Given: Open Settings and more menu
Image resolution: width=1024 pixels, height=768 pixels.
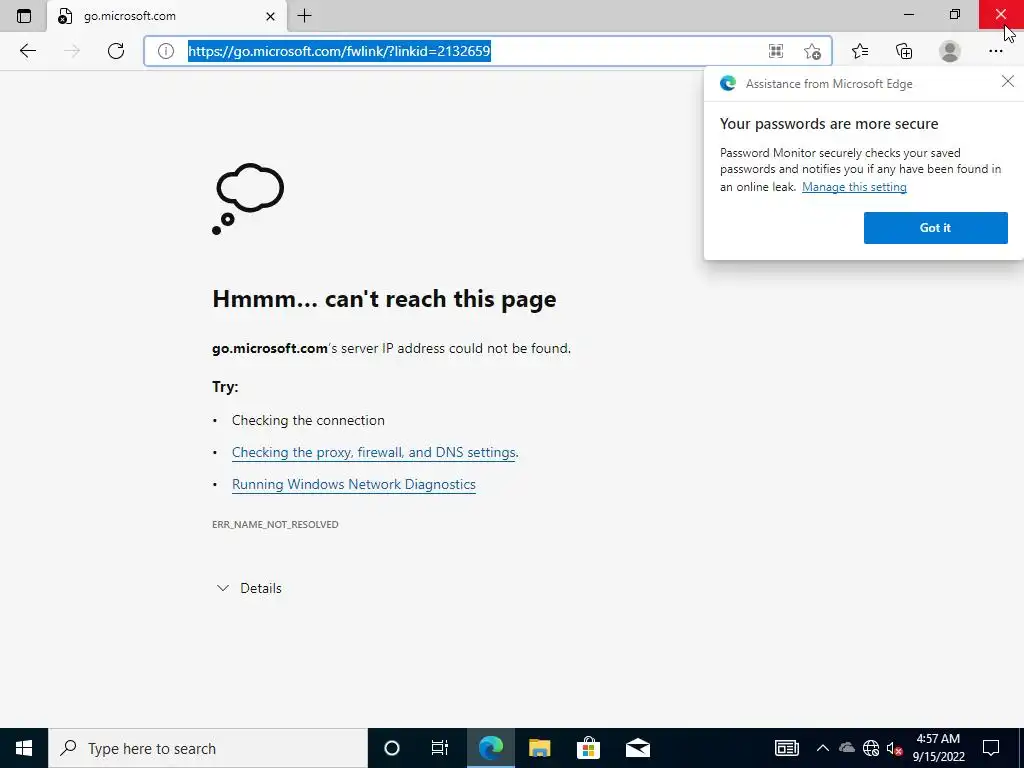Looking at the screenshot, I should pyautogui.click(x=995, y=51).
